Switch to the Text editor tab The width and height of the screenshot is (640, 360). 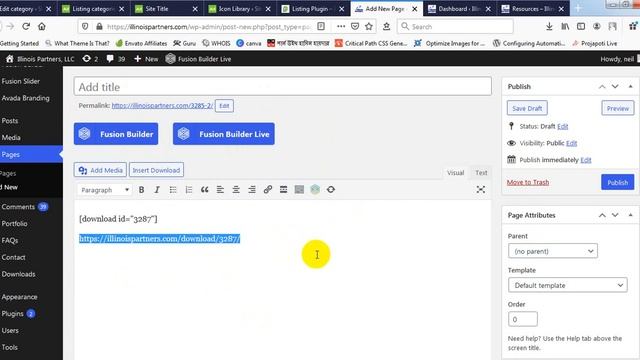tap(481, 173)
